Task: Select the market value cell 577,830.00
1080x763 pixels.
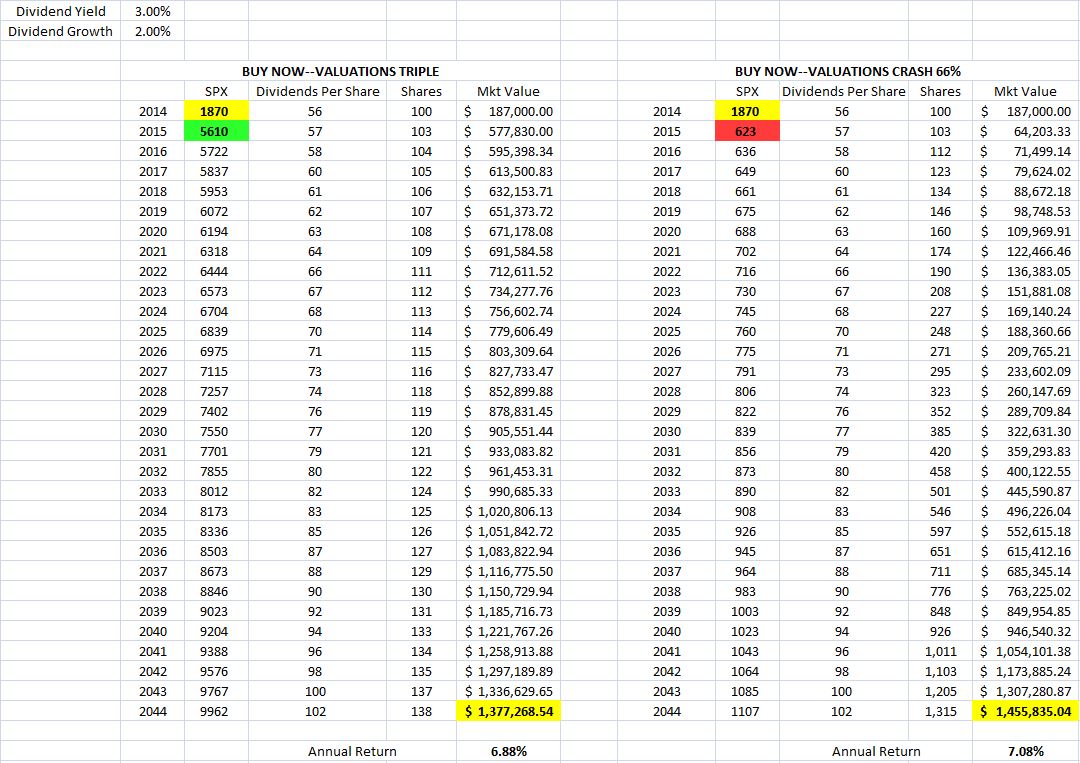Action: click(508, 131)
